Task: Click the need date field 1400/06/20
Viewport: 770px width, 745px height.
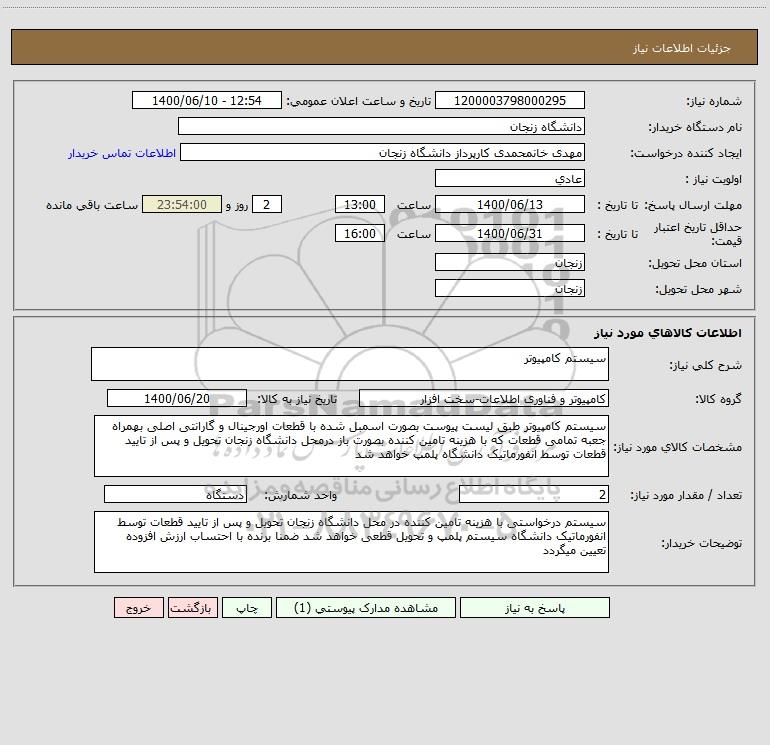Action: [177, 398]
